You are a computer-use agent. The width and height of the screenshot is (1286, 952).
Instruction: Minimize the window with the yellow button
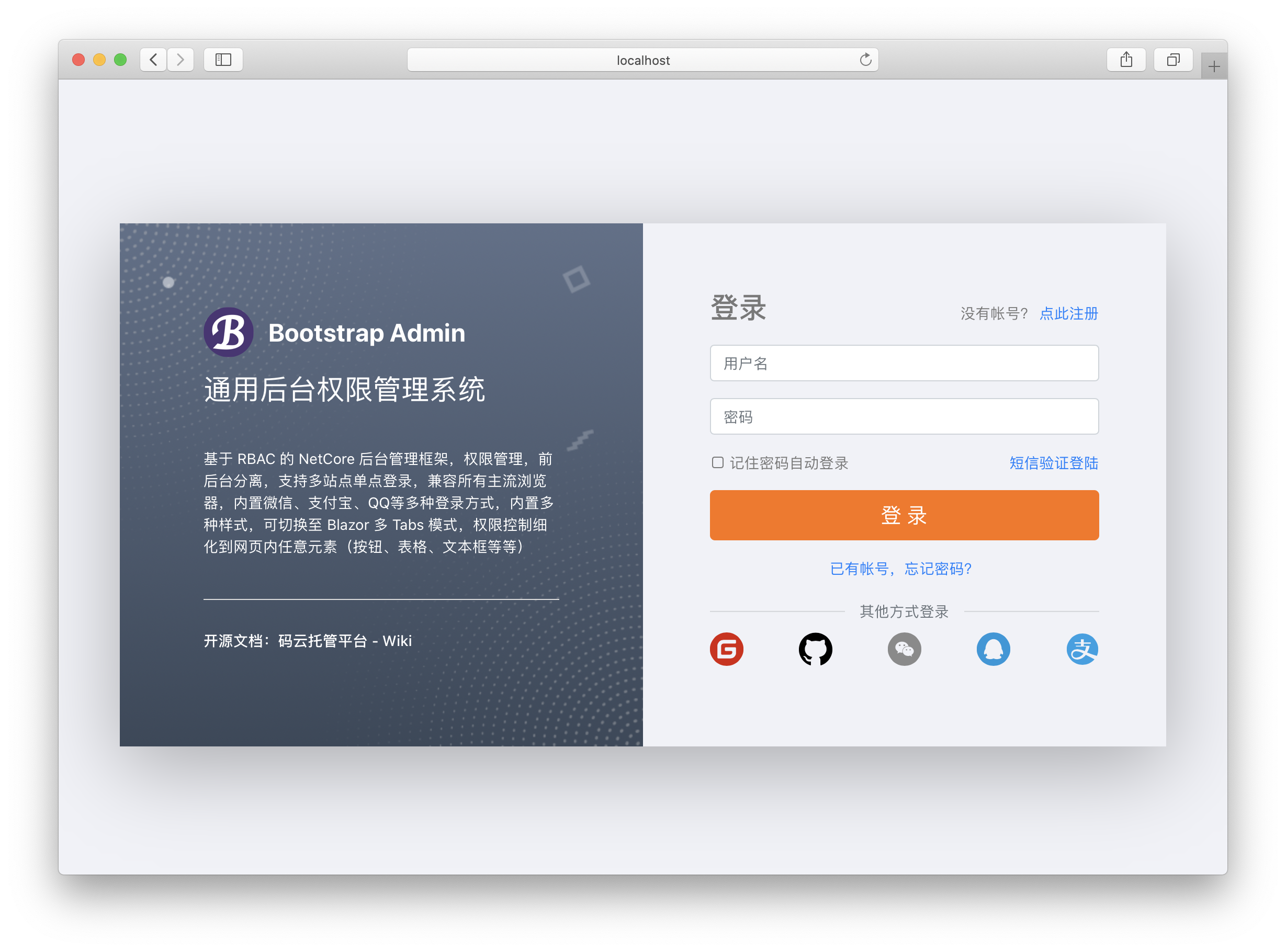pos(99,59)
